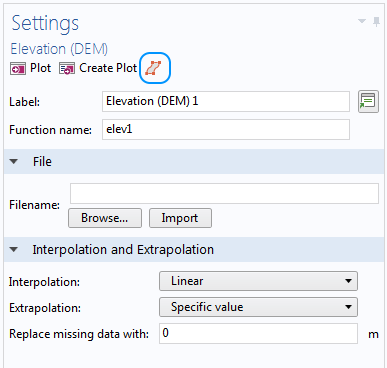The height and width of the screenshot is (368, 387).
Task: Click the Interpolation and Extrapolation header text
Action: [x=123, y=250]
